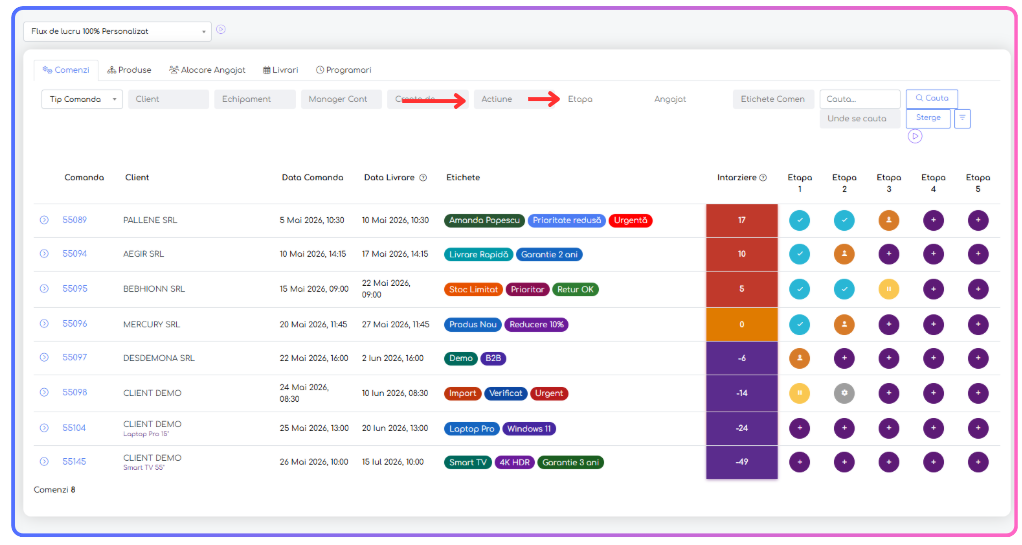Click the circular play icon below Sterge

[x=915, y=136]
